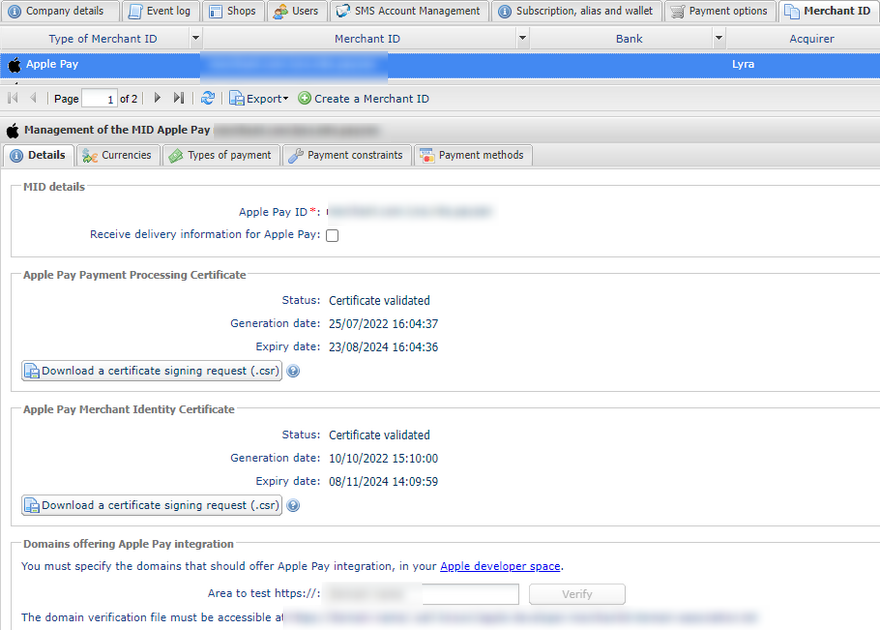The width and height of the screenshot is (880, 630).
Task: Click generation date 25/07/2022 16:04:37
Action: pyautogui.click(x=383, y=324)
